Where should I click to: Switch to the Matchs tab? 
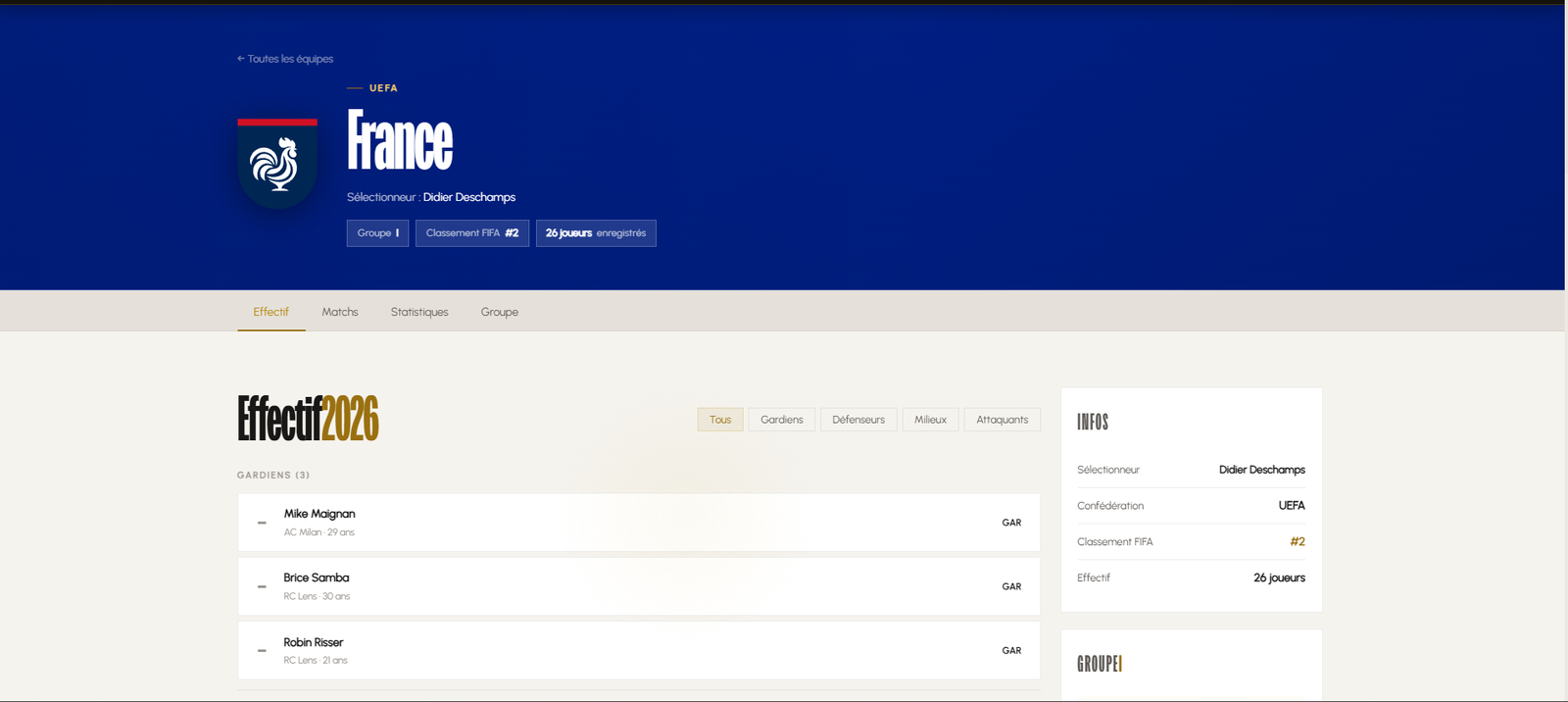pos(340,312)
